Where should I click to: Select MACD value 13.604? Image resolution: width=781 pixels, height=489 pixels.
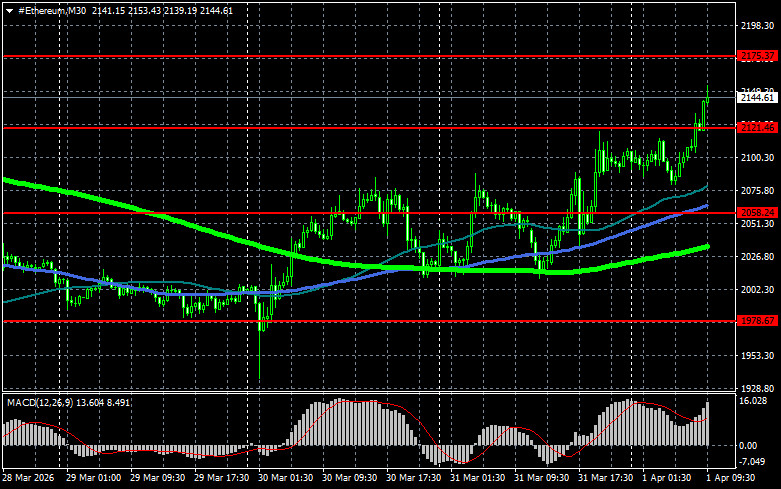[90, 402]
